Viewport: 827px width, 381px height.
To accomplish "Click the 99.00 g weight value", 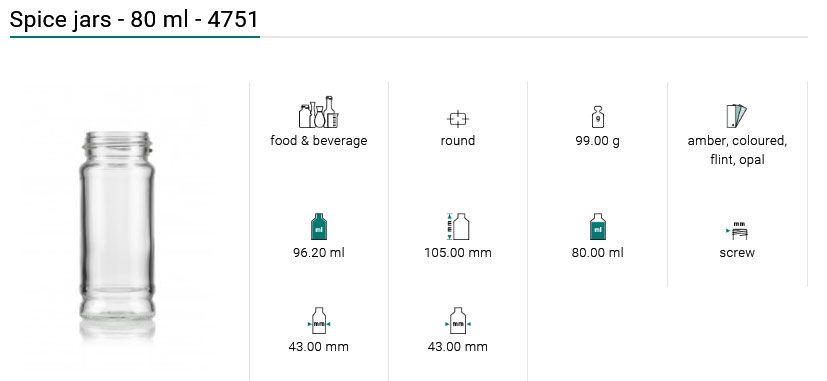I will click(598, 141).
